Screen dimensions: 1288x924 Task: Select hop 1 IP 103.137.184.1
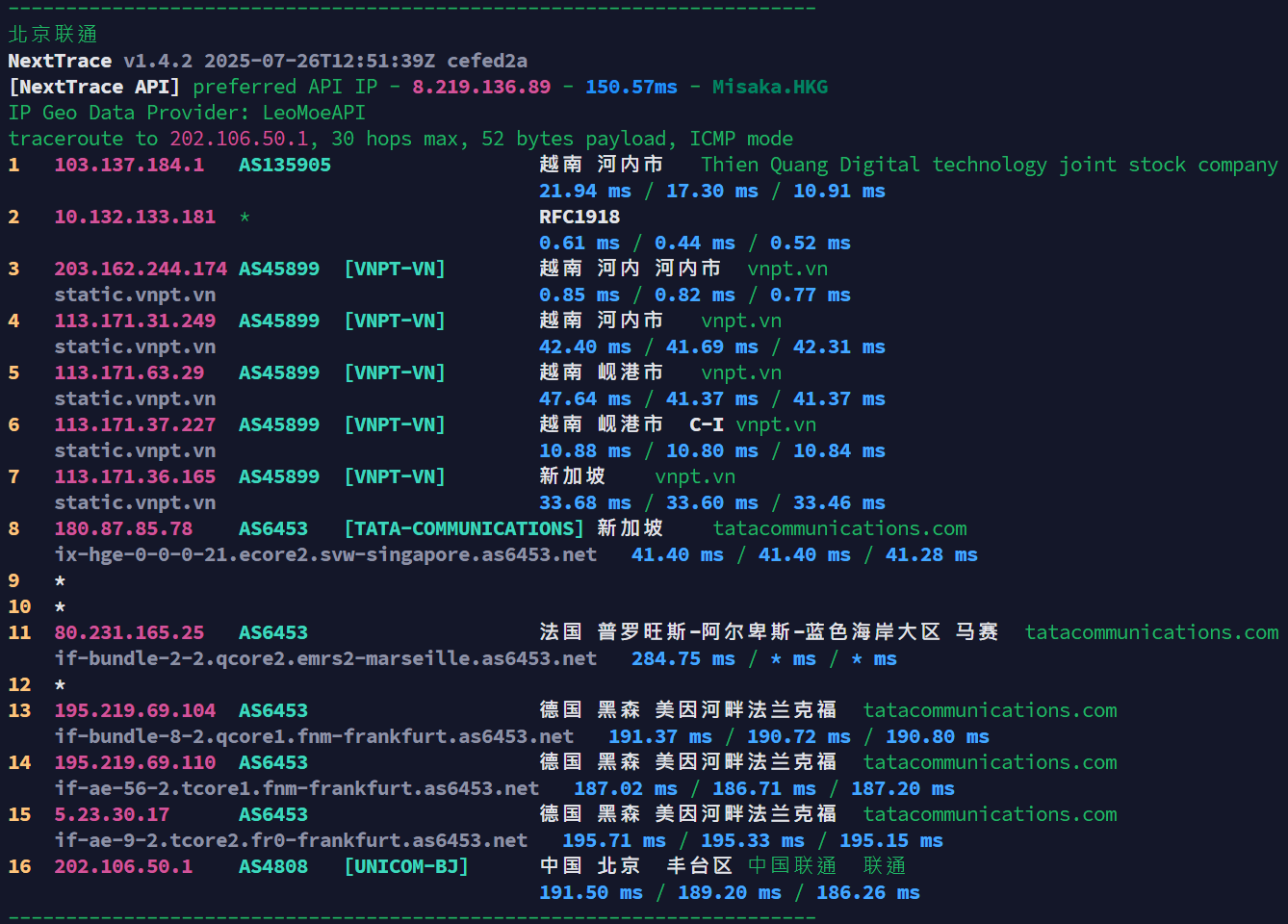129,165
